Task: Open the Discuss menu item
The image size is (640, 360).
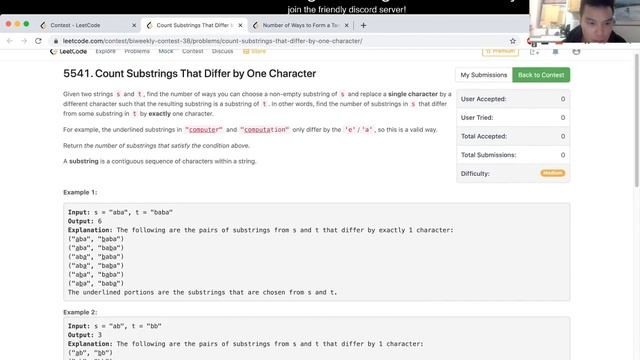Action: [222, 51]
